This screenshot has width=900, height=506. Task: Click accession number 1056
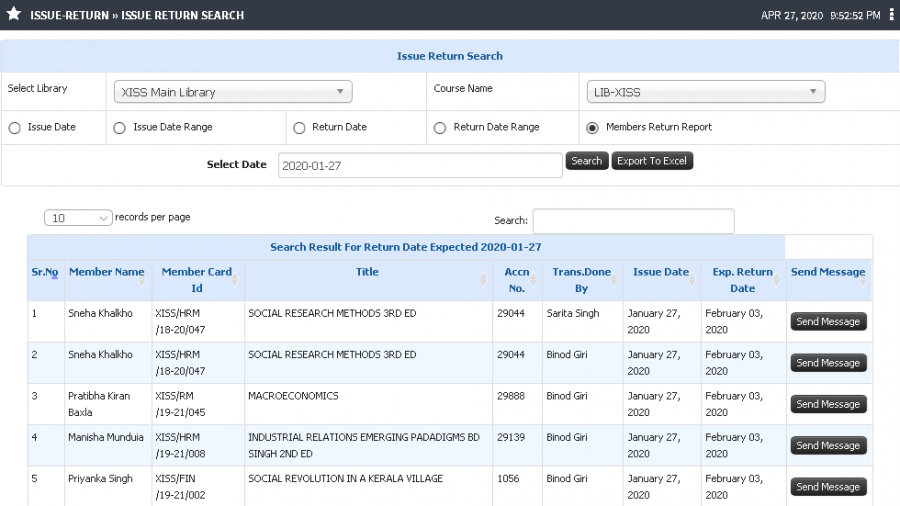[x=508, y=478]
